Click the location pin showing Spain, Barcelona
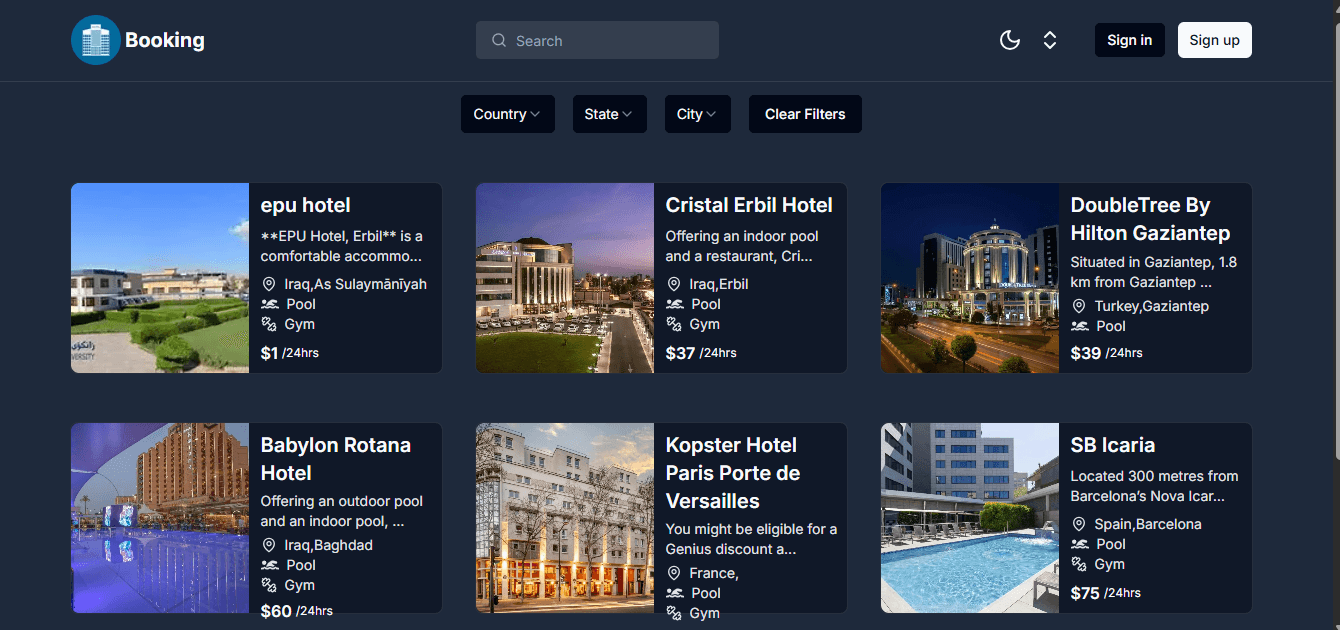1340x630 pixels. coord(1078,524)
